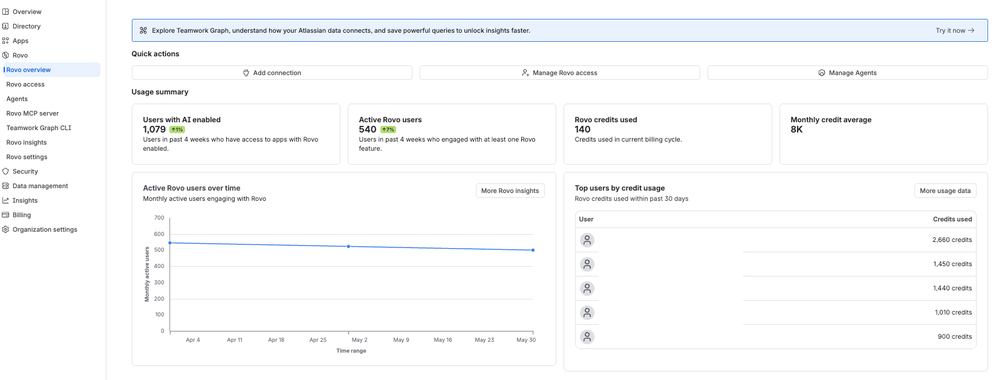Viewport: 999px width, 380px height.
Task: Click the Add connection plug icon
Action: [246, 73]
